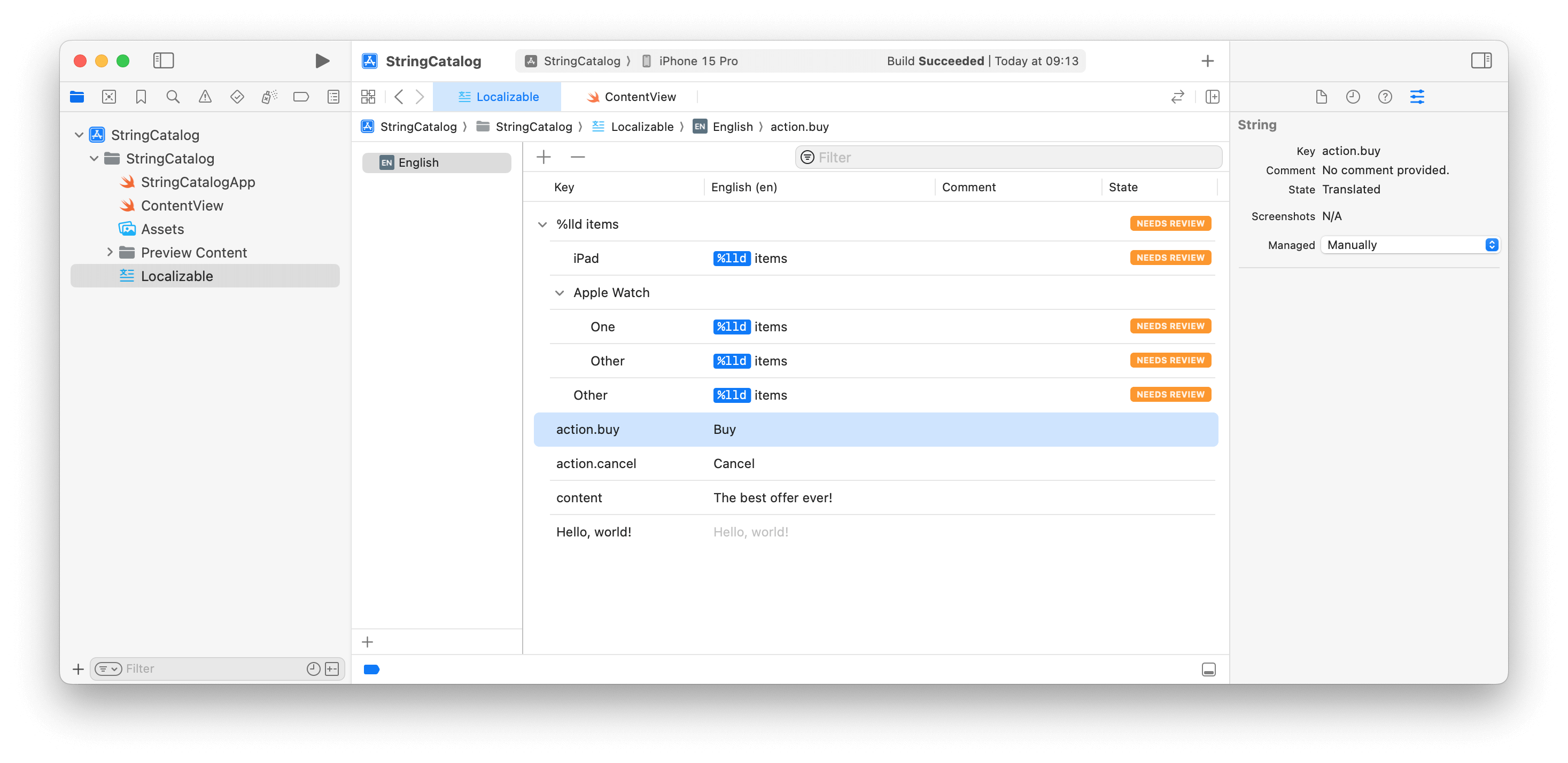Click English in the jump bar breadcrumb
1568x763 pixels.
coord(723,127)
